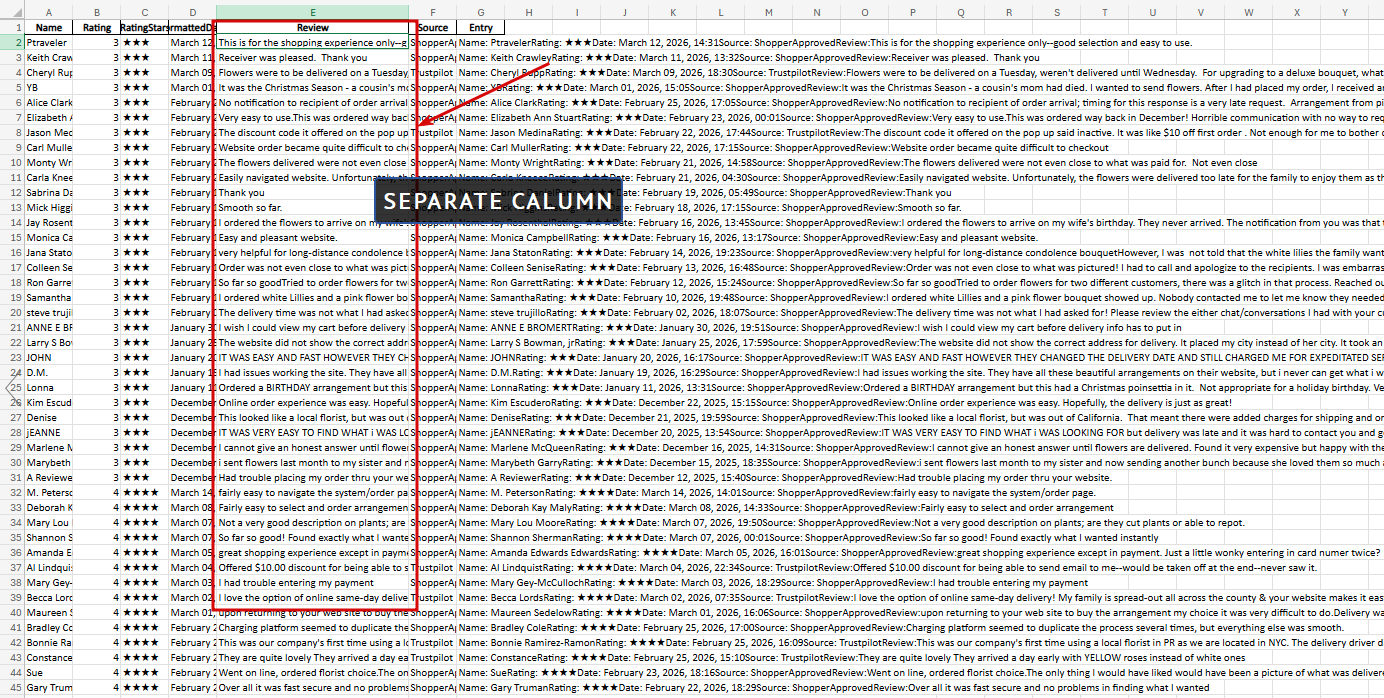This screenshot has height=698, width=1384.
Task: Click the Trustpilot source cell in Becca Lorc's row
Action: (x=433, y=597)
